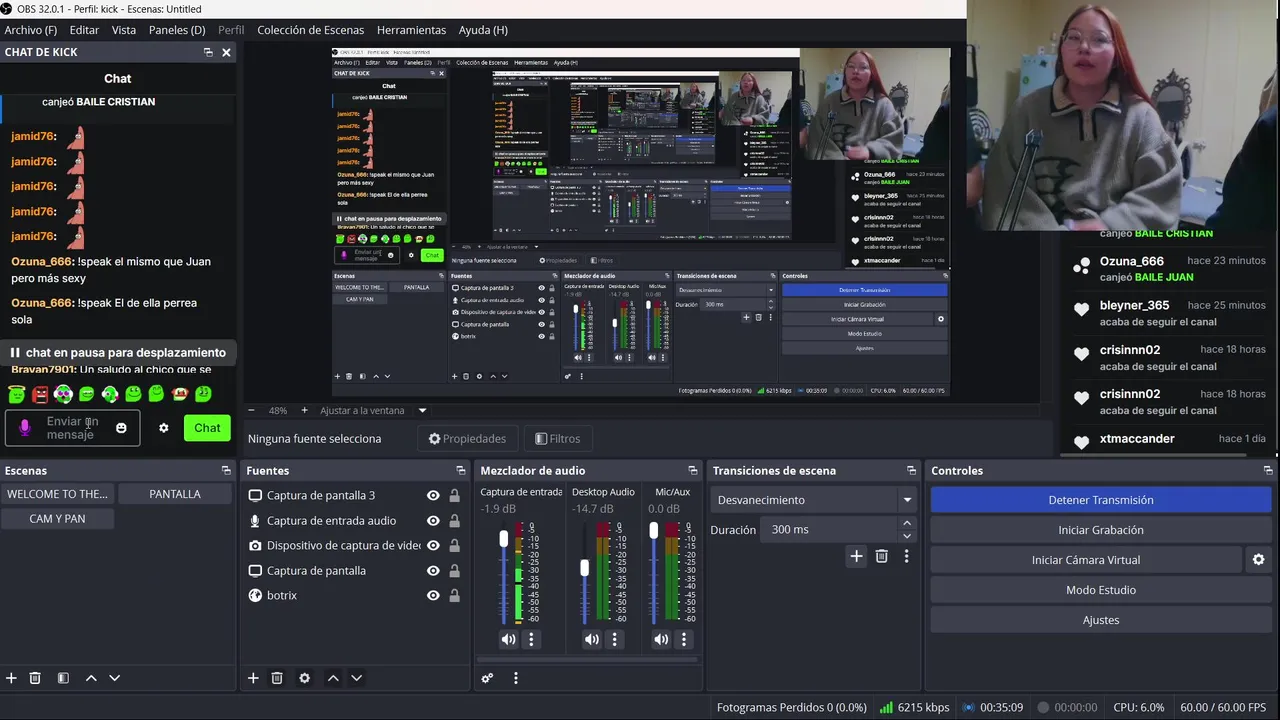Click Iniciar Cámara Virtual button

click(1086, 560)
